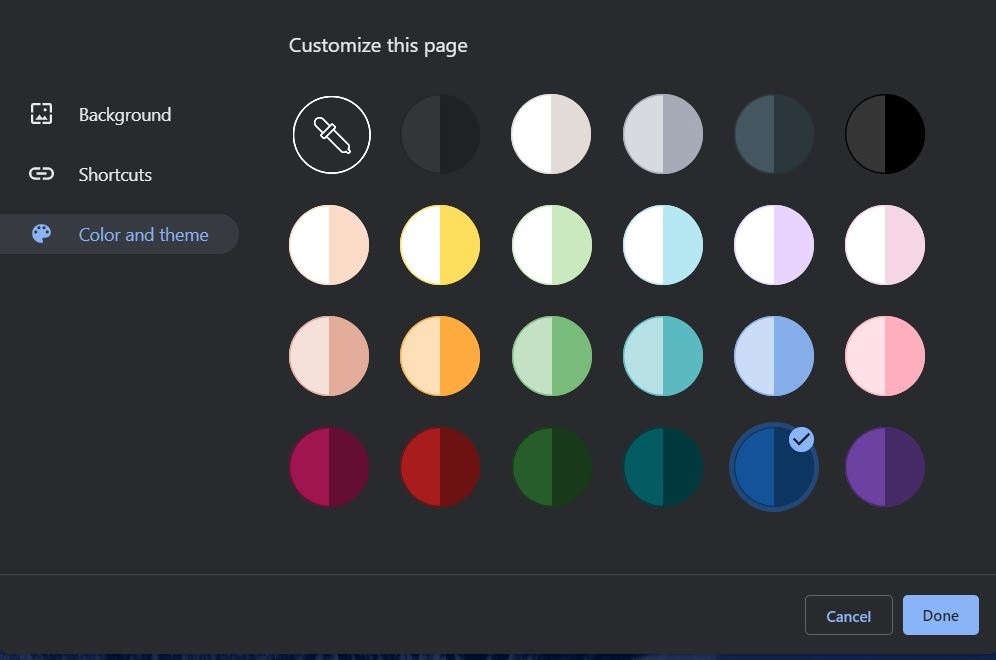Pick the purple theme swatch
Viewport: 996px width, 660px height.
point(885,467)
